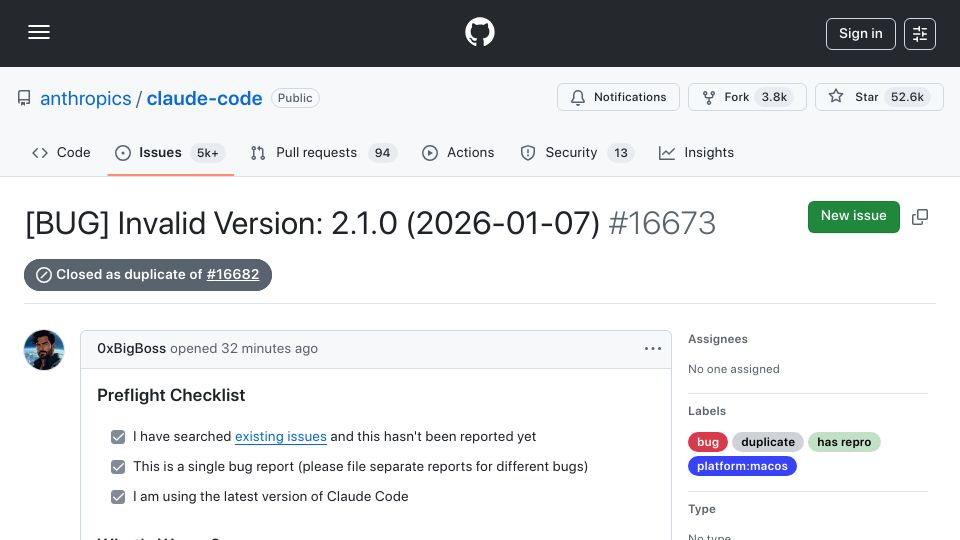Create a New issue
The image size is (960, 540).
coord(853,217)
